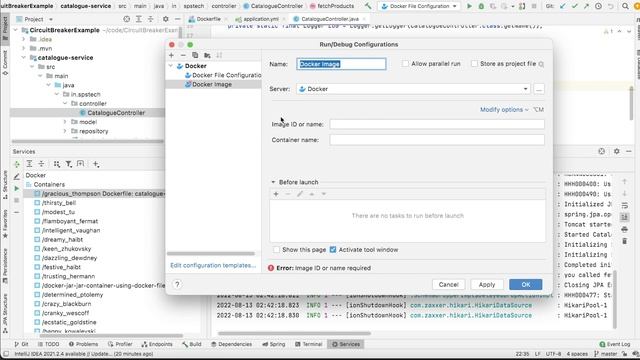Screen dimensions: 640x360
Task: Toggle checkbox for /flamboyant_fermat container
Action: 37,221
